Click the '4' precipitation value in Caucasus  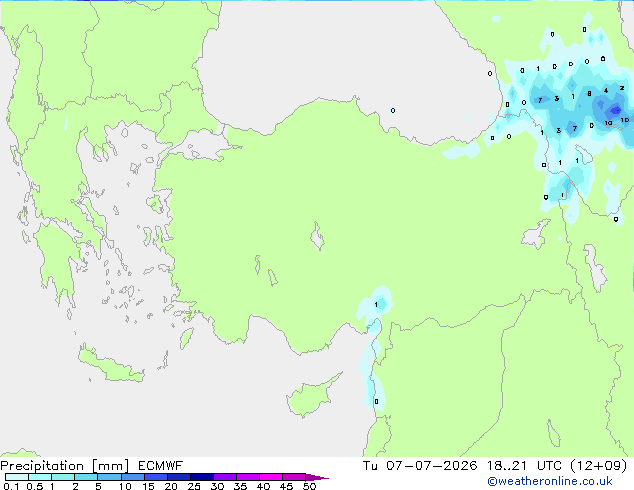(606, 91)
